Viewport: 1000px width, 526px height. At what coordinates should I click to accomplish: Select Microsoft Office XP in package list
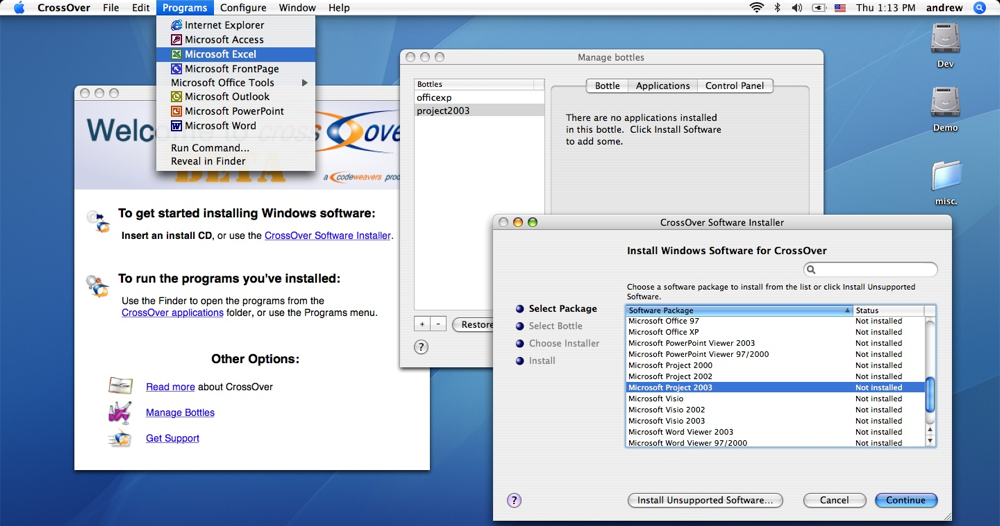776,332
